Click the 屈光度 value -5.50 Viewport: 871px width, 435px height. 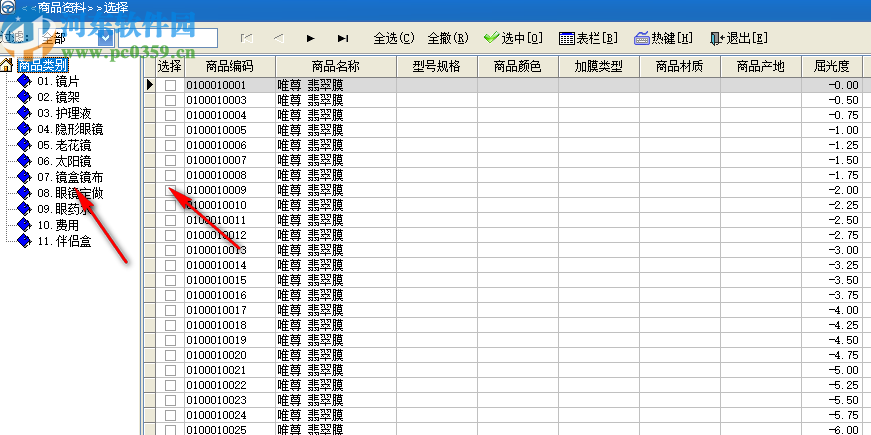pyautogui.click(x=843, y=400)
